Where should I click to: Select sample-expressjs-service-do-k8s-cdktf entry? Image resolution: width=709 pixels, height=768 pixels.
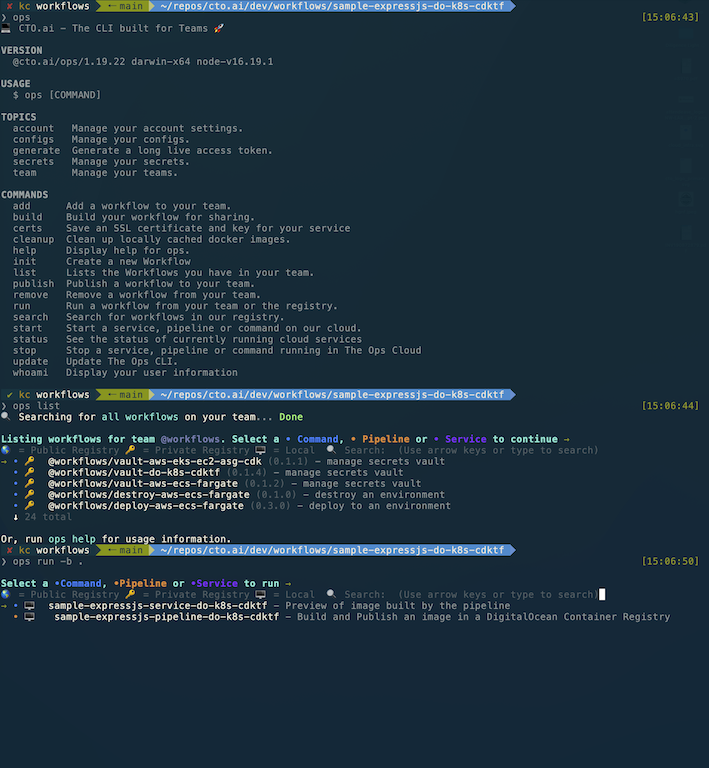coord(256,606)
